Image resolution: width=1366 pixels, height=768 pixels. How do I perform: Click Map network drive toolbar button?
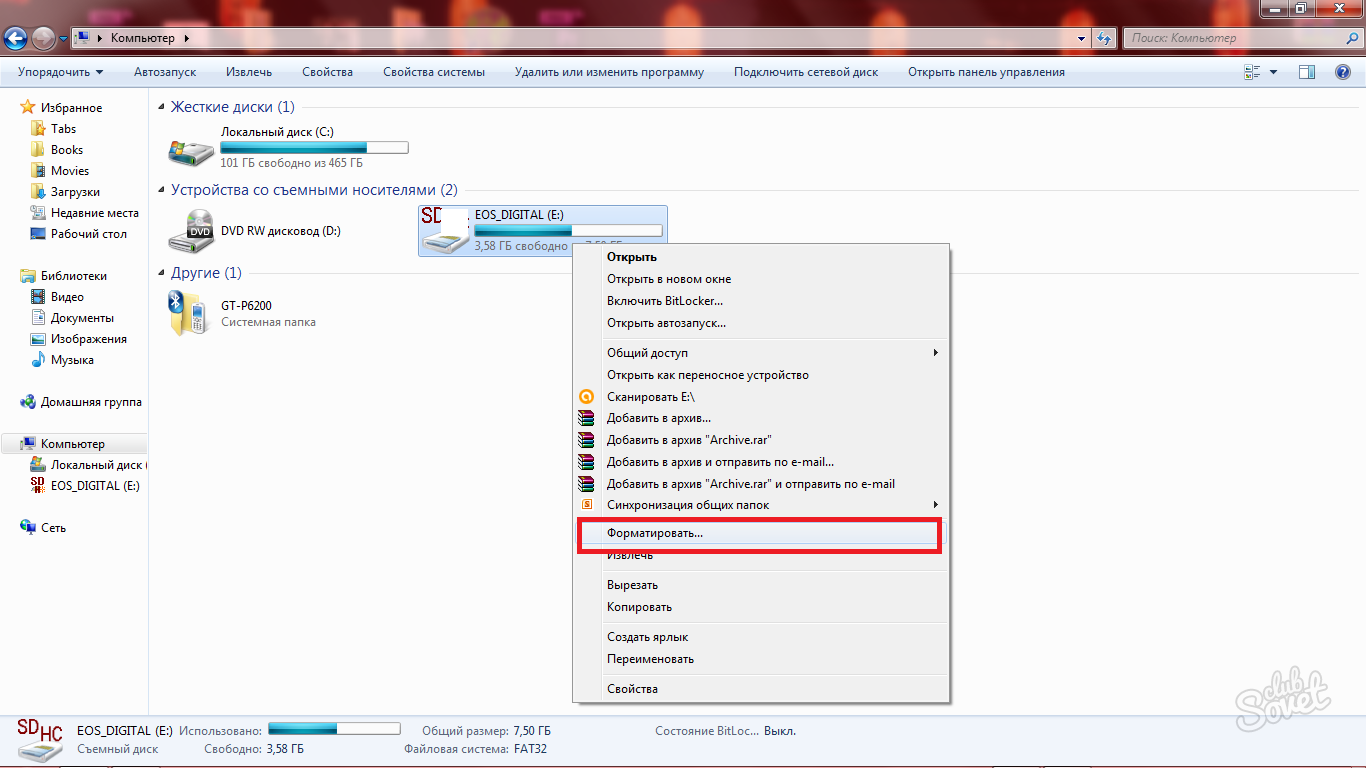tap(805, 72)
